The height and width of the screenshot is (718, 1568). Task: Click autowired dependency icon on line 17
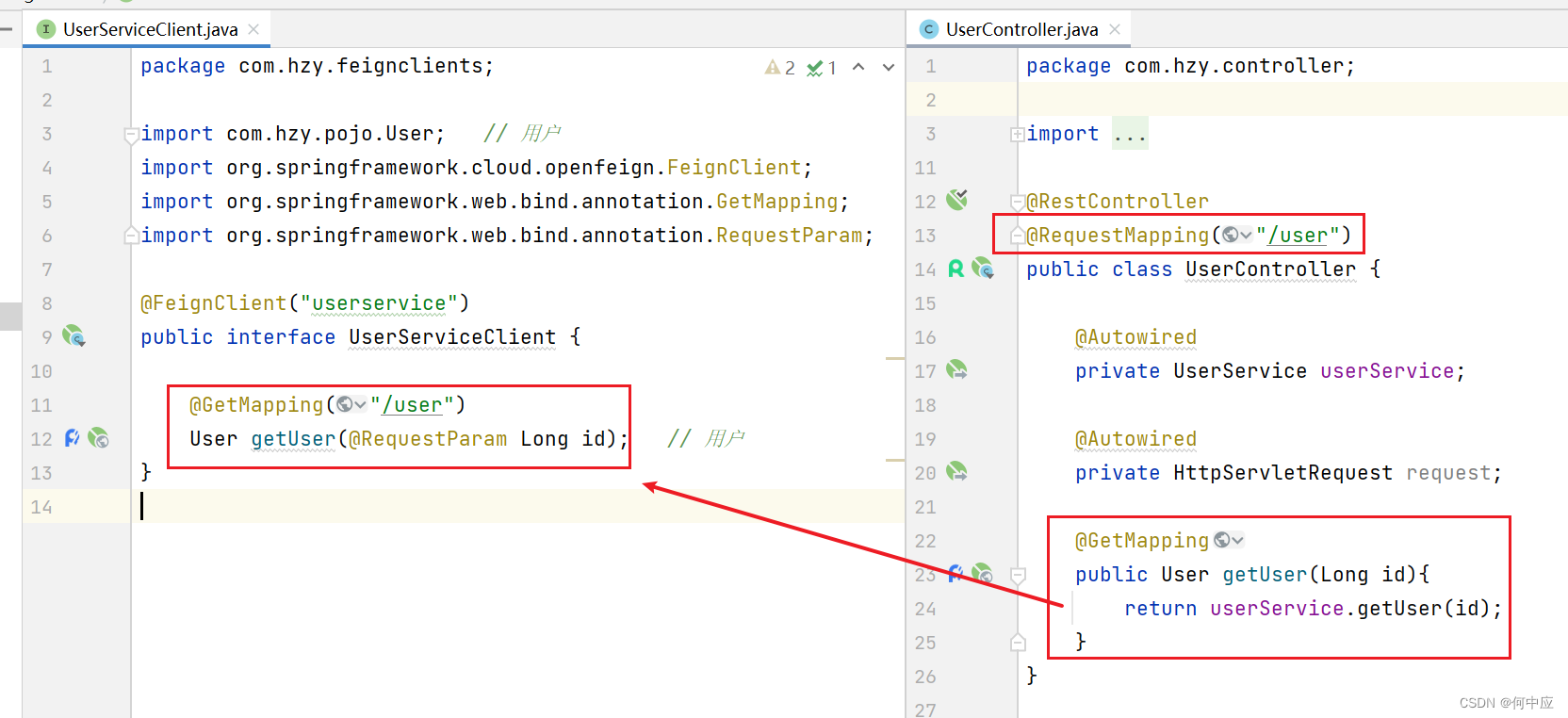click(x=957, y=369)
